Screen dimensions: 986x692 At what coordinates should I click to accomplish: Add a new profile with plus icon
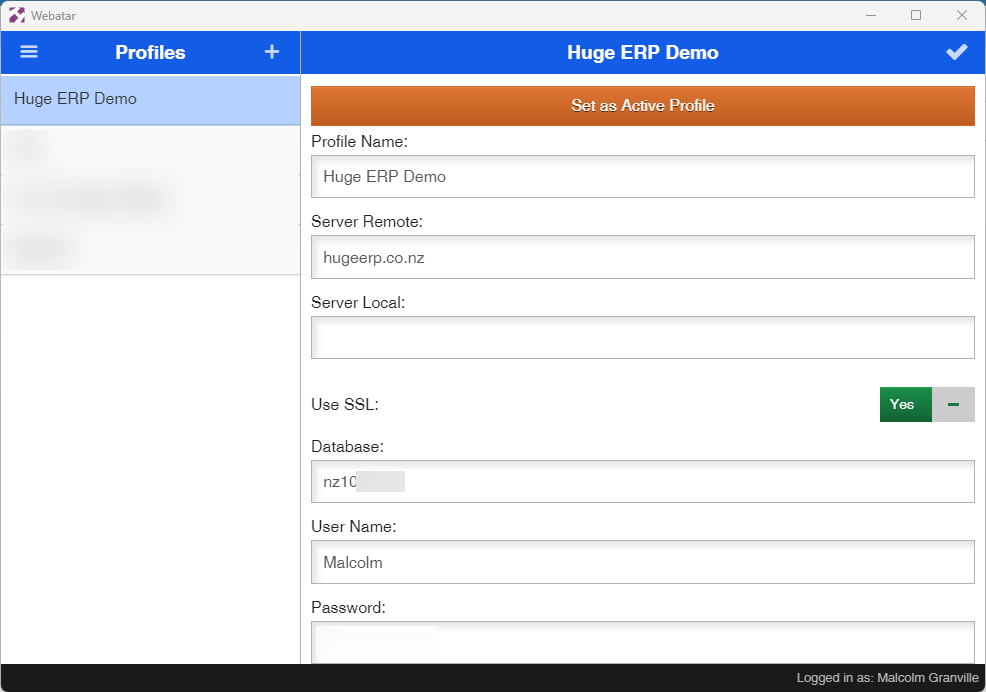point(272,52)
